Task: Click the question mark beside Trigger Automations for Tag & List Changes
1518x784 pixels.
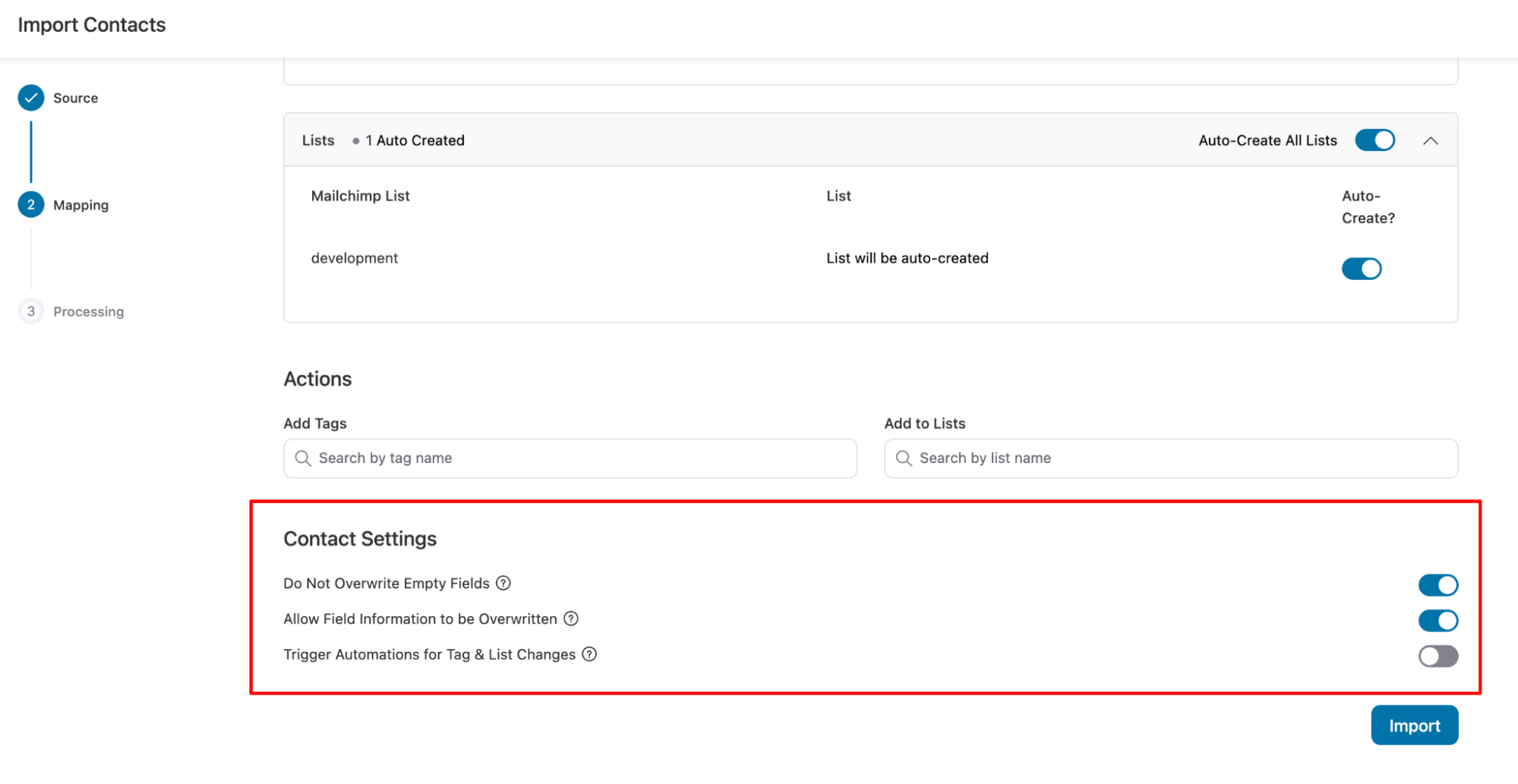Action: 590,654
